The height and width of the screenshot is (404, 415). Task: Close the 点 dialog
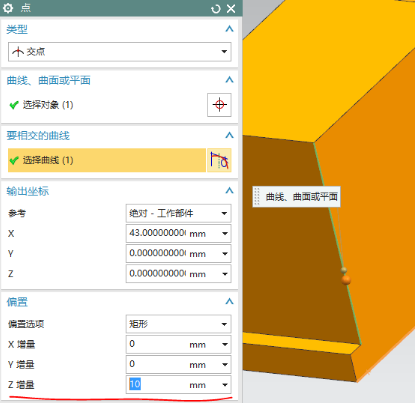pos(231,9)
